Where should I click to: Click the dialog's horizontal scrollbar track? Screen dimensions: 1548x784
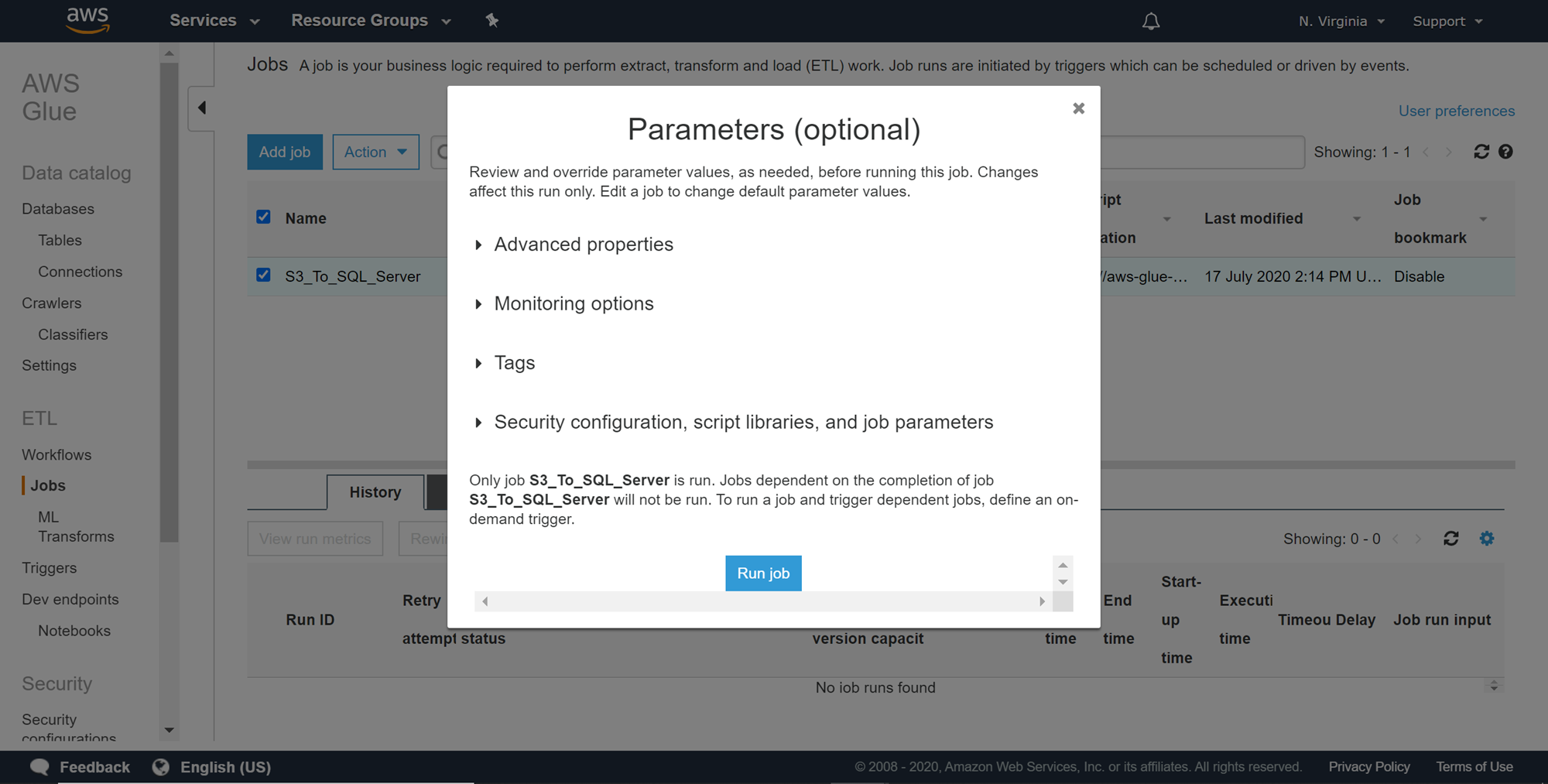point(762,601)
